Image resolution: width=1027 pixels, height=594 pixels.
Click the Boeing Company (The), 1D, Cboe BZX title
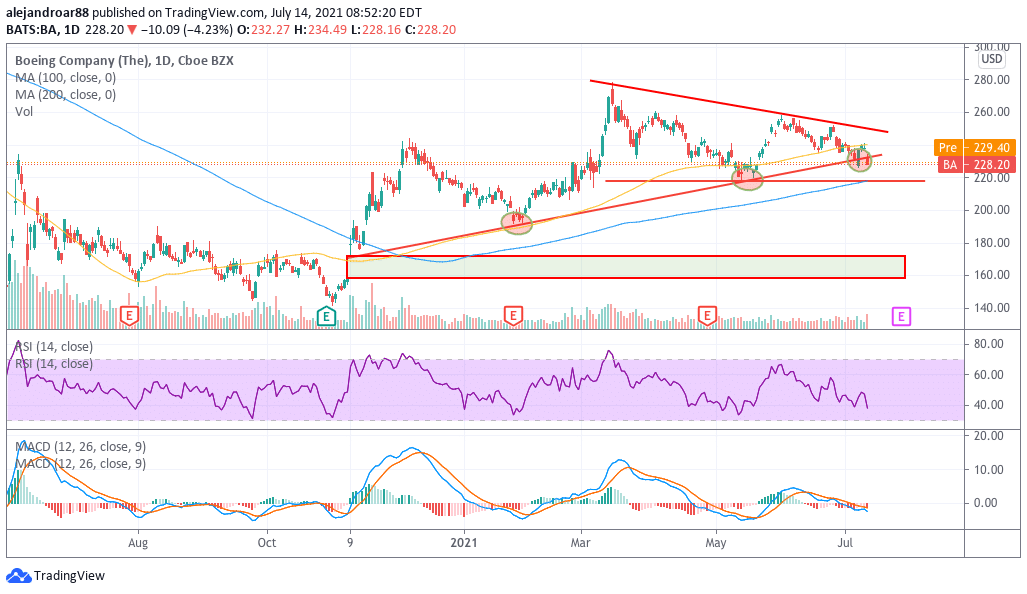point(124,61)
